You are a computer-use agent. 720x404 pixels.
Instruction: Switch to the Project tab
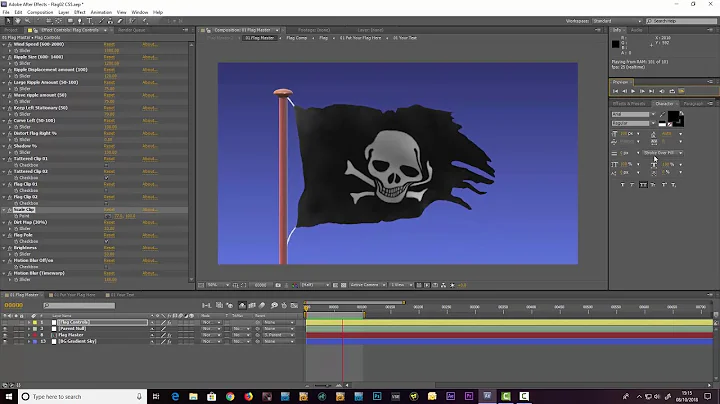(11, 30)
